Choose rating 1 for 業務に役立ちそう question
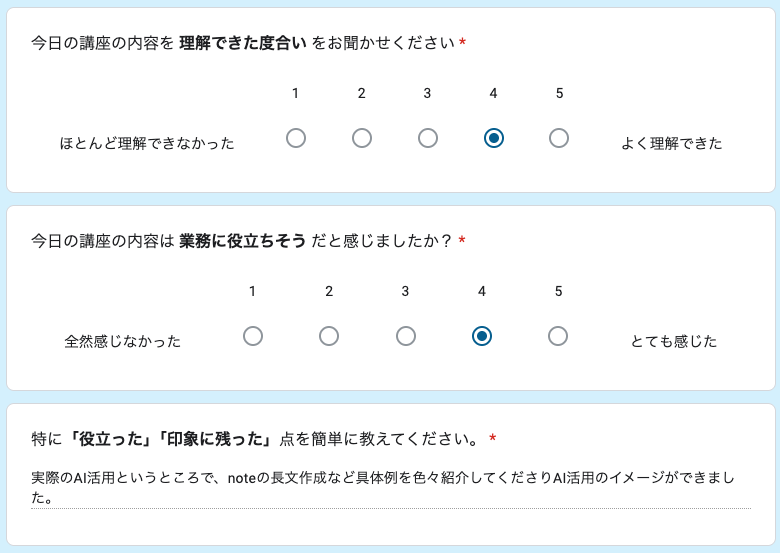The width and height of the screenshot is (780, 553). pos(253,336)
